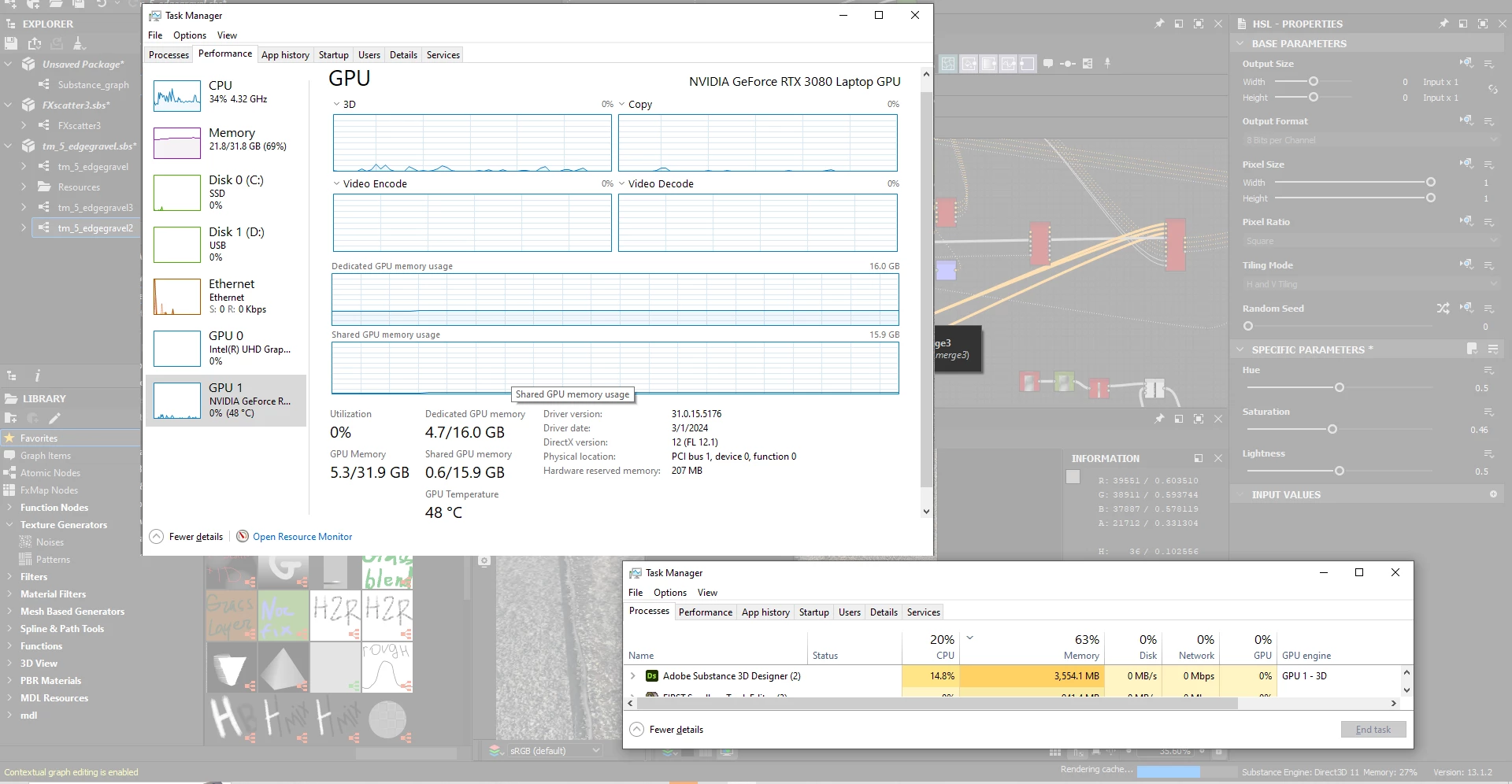Click the Pixel Size inheritance method icon

(1466, 164)
